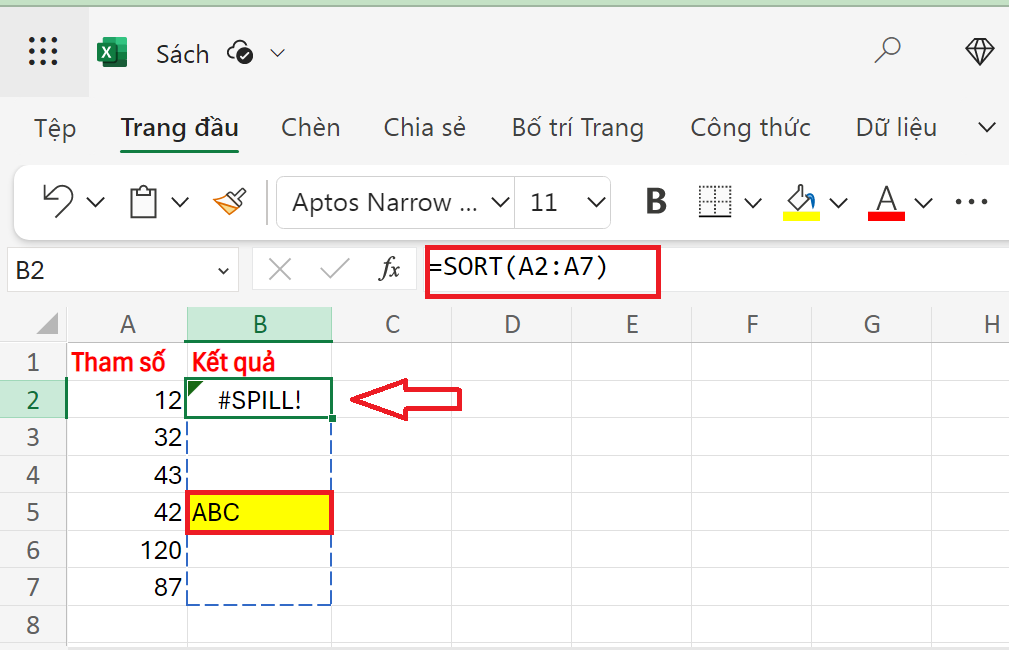Viewport: 1009px width, 650px height.
Task: Switch to the Dữ liệu tab
Action: (896, 127)
